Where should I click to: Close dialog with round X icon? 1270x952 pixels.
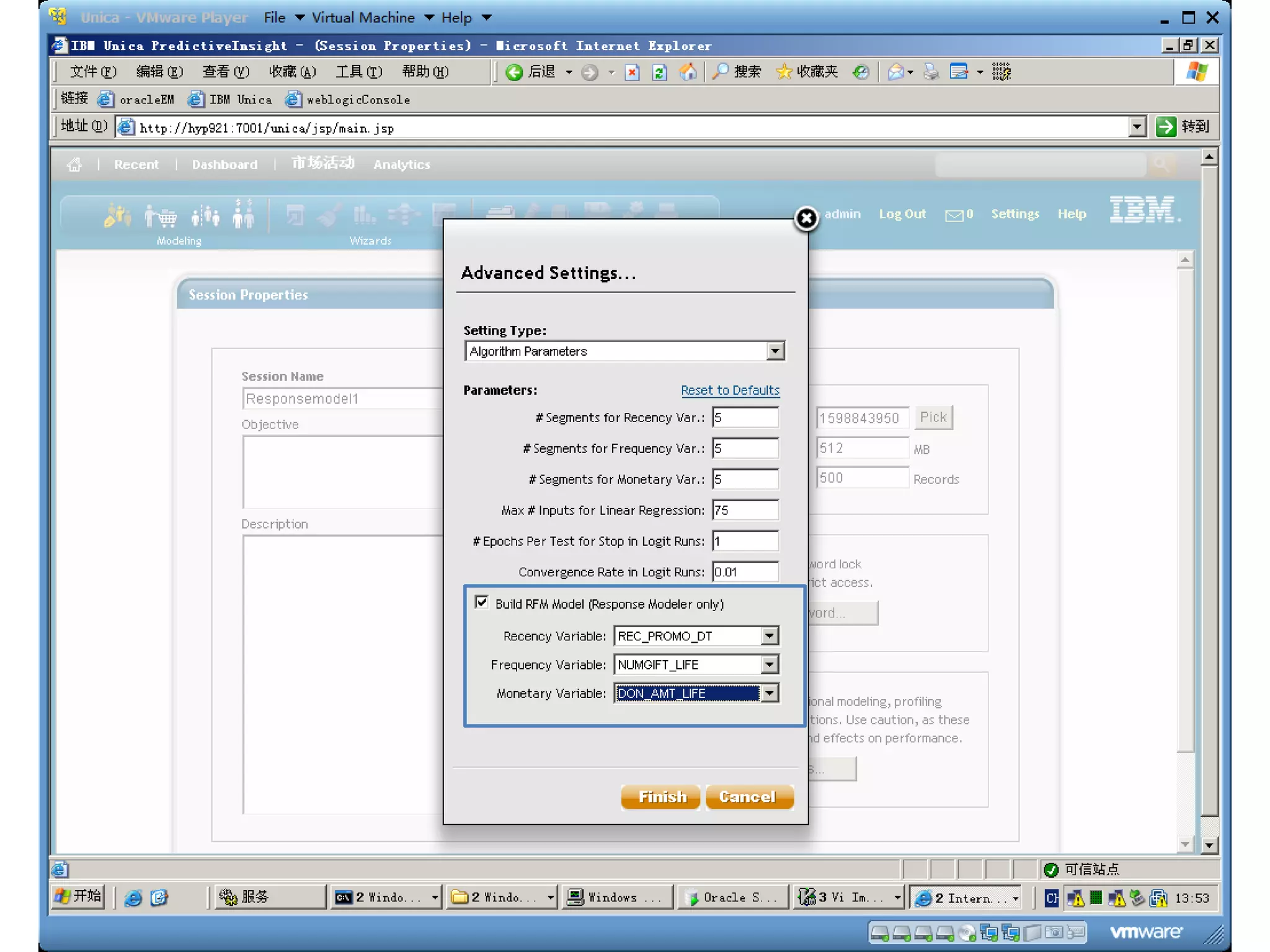click(x=806, y=218)
